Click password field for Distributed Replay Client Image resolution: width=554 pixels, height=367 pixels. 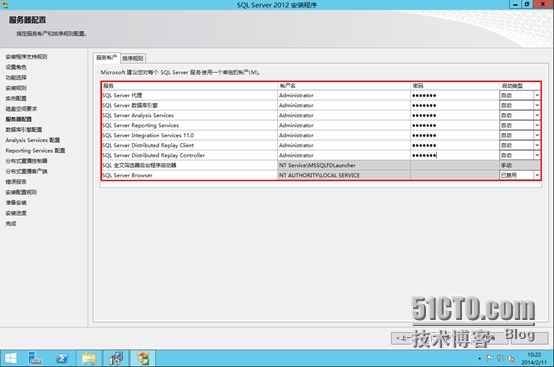click(454, 145)
